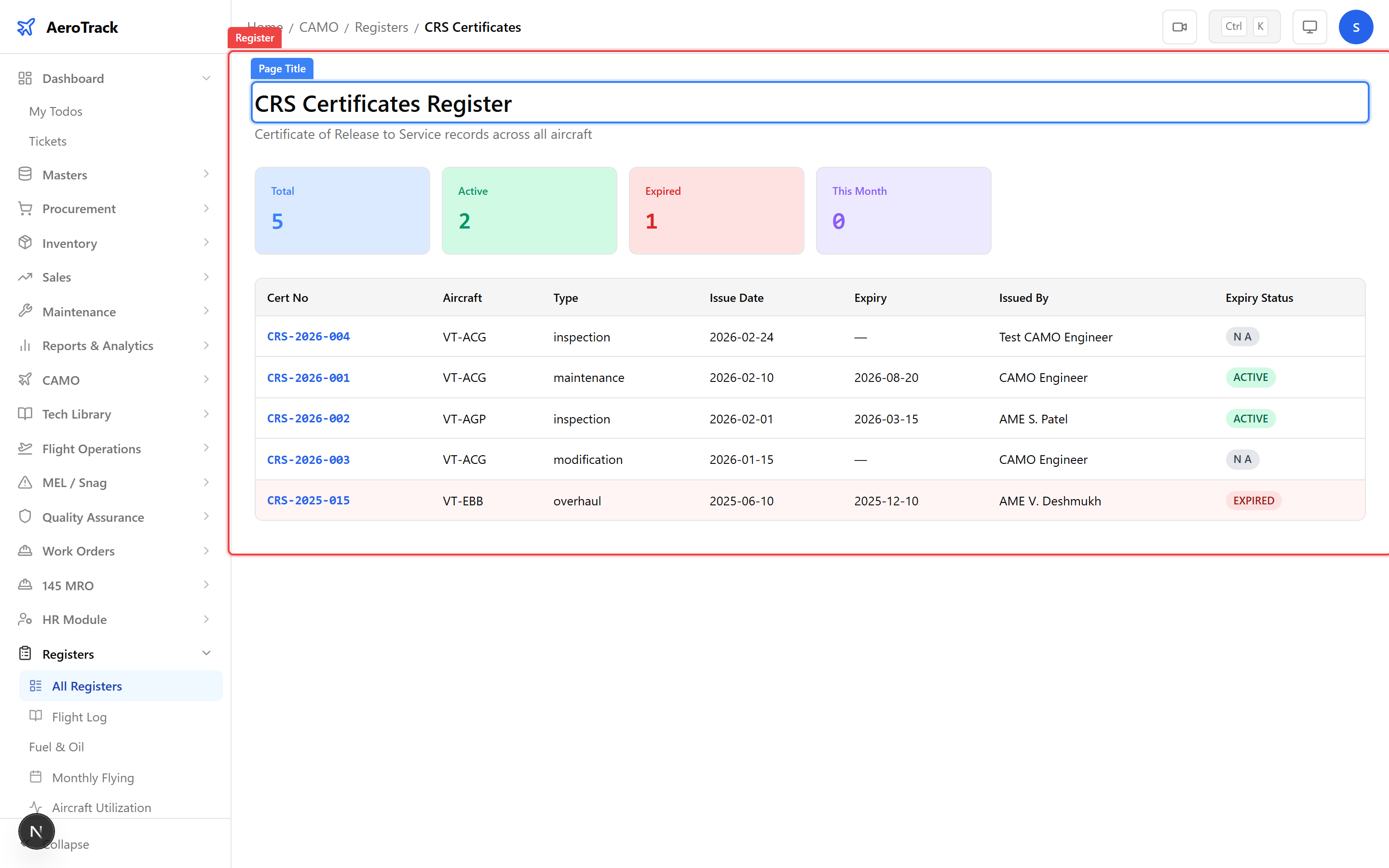The height and width of the screenshot is (868, 1389).
Task: Select All Registers in sidebar
Action: click(87, 686)
